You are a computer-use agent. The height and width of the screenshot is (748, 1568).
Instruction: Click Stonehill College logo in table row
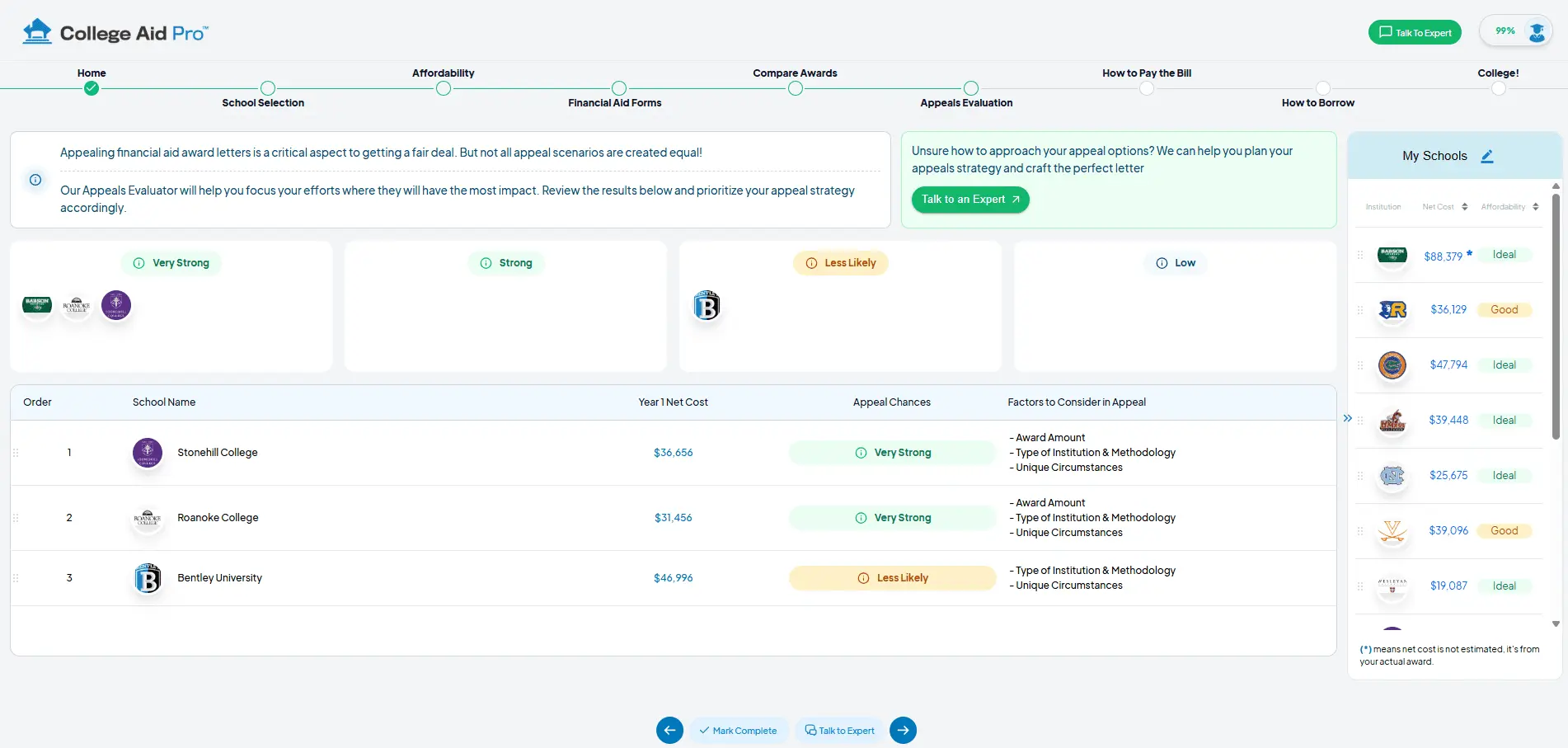point(148,453)
